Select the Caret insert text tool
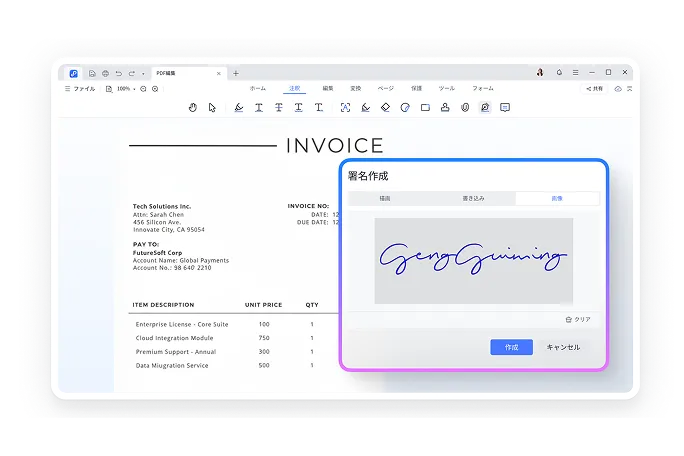The height and width of the screenshot is (456, 684). (x=319, y=107)
